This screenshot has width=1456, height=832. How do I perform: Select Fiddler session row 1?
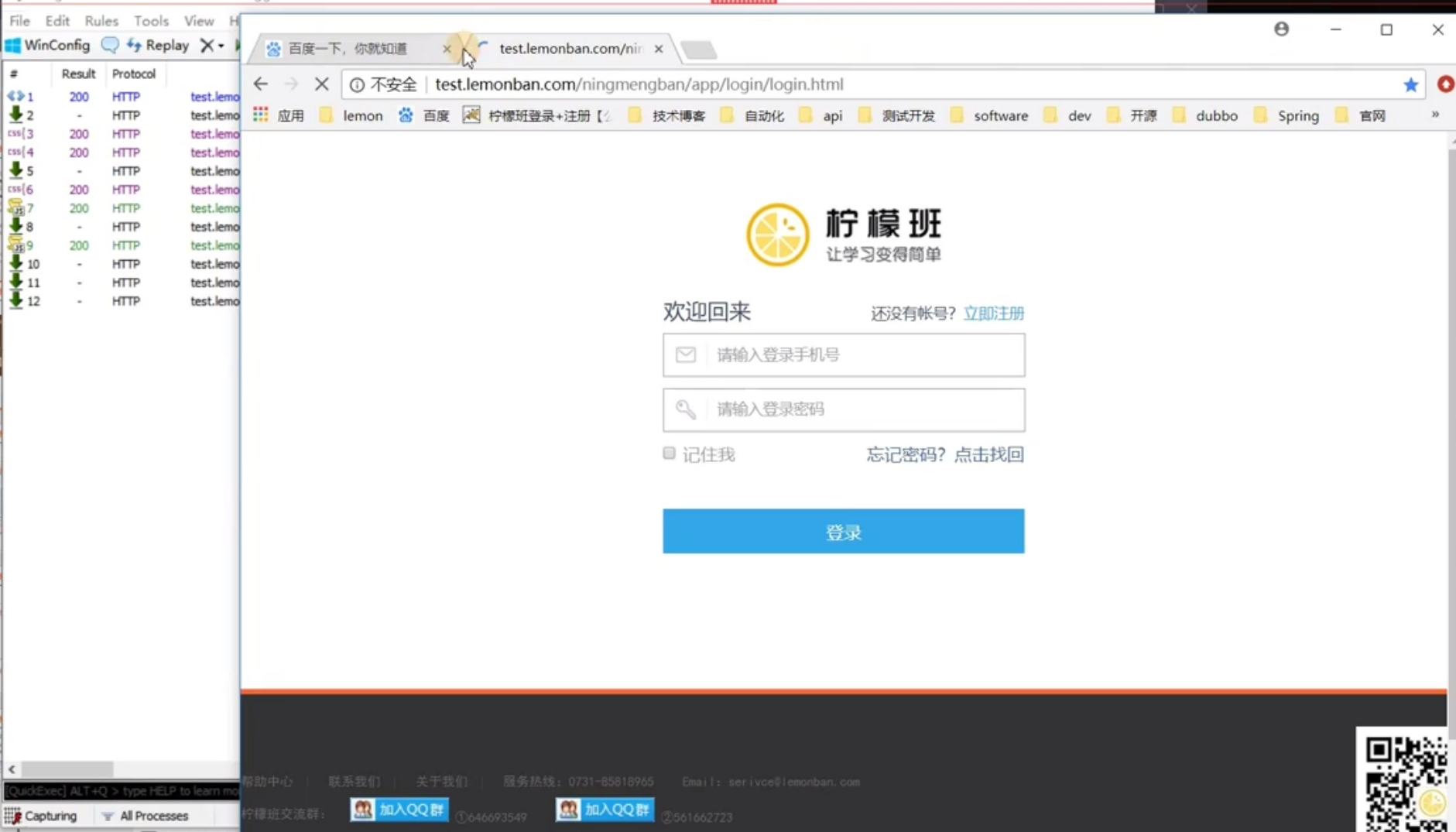[122, 97]
